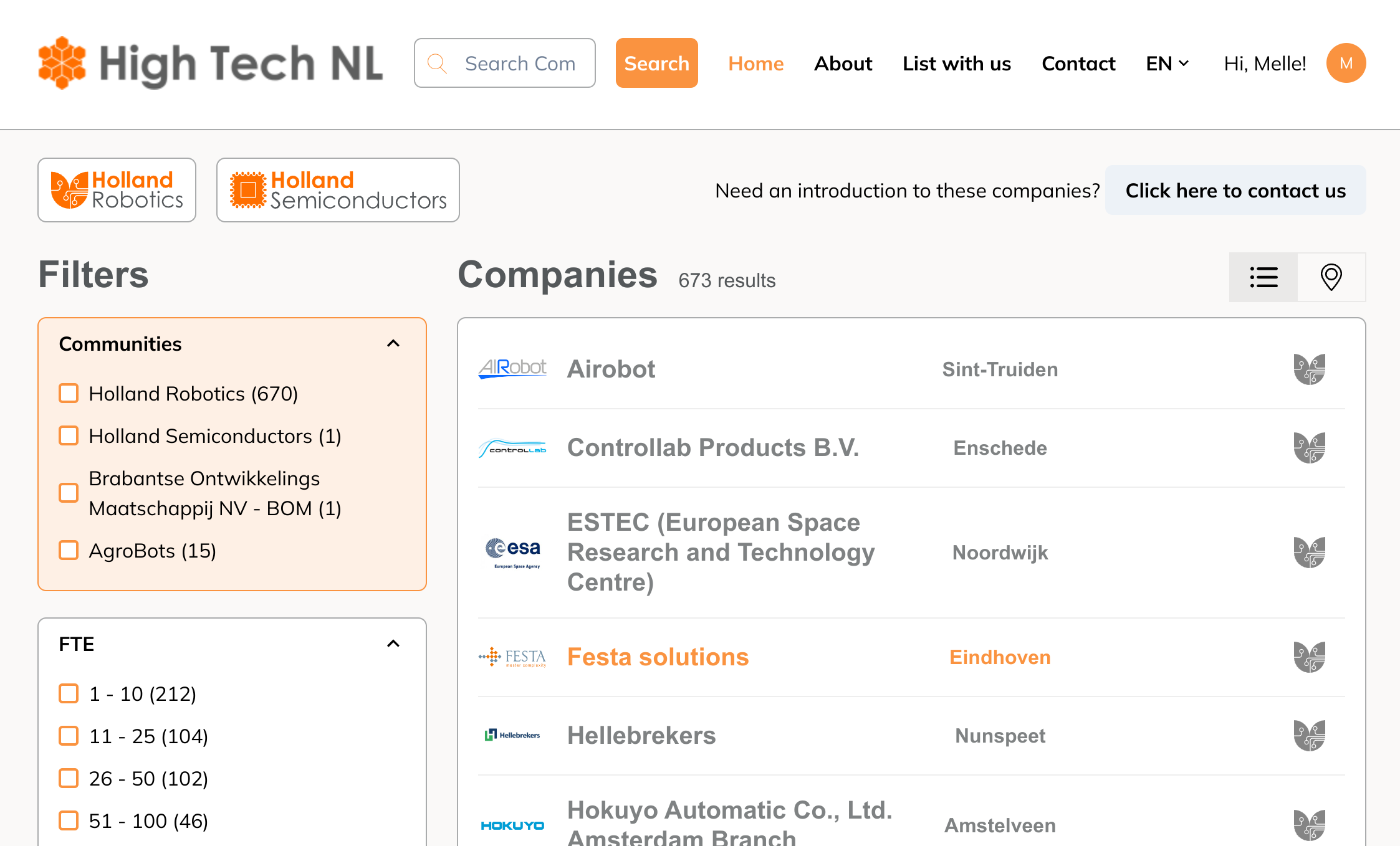Screen dimensions: 1400x846
Task: Open the EN language dropdown
Action: click(1167, 64)
